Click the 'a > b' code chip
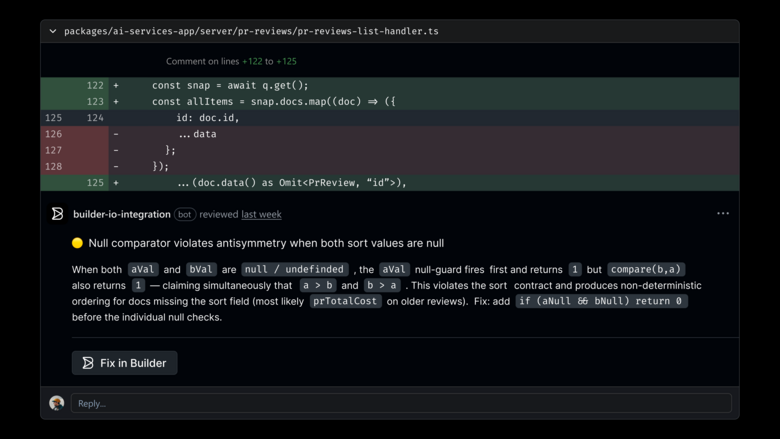 [318, 285]
